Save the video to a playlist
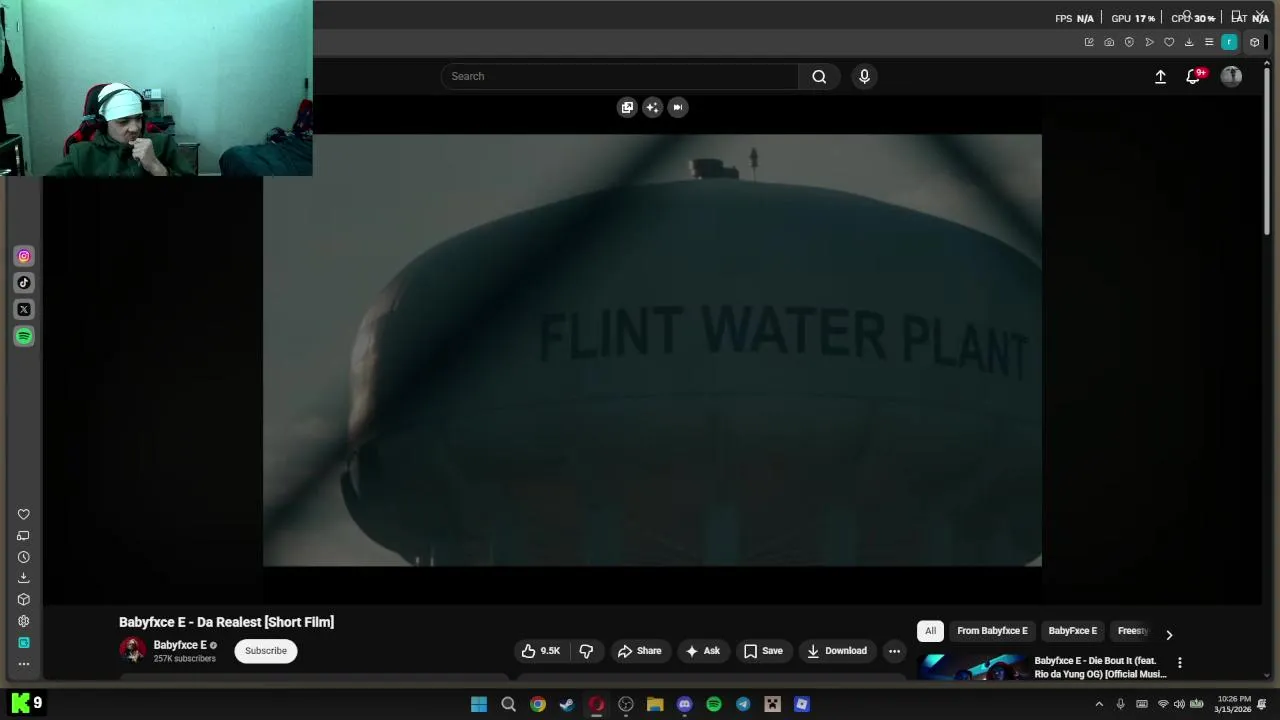Image resolution: width=1280 pixels, height=720 pixels. [763, 651]
